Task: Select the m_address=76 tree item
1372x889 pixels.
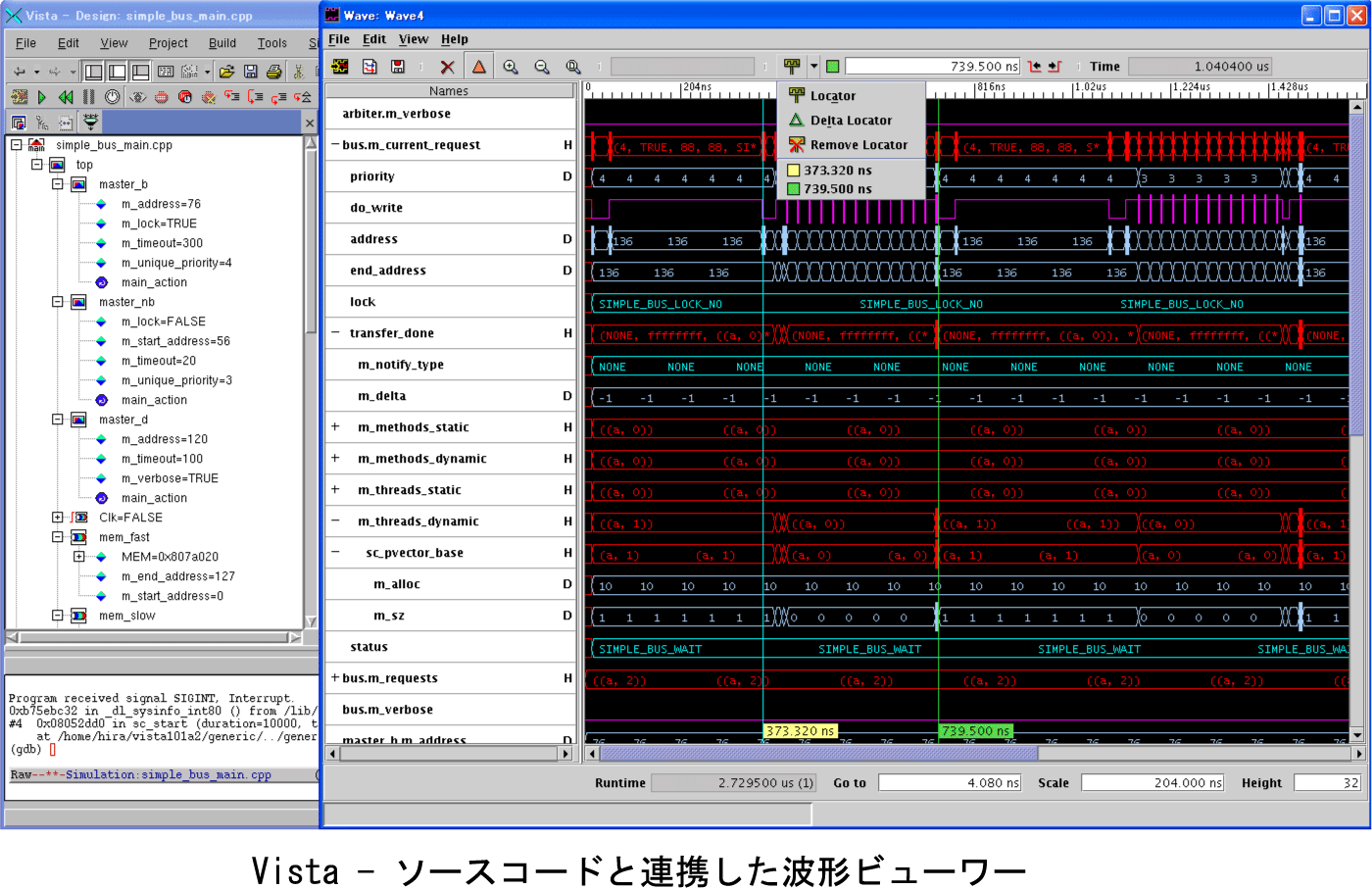Action: tap(161, 204)
